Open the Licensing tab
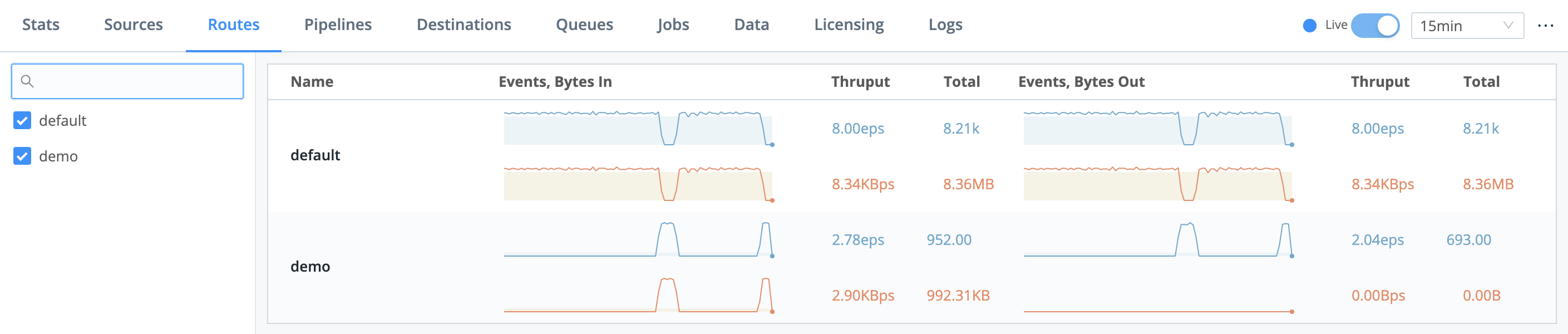The height and width of the screenshot is (334, 1568). tap(849, 25)
